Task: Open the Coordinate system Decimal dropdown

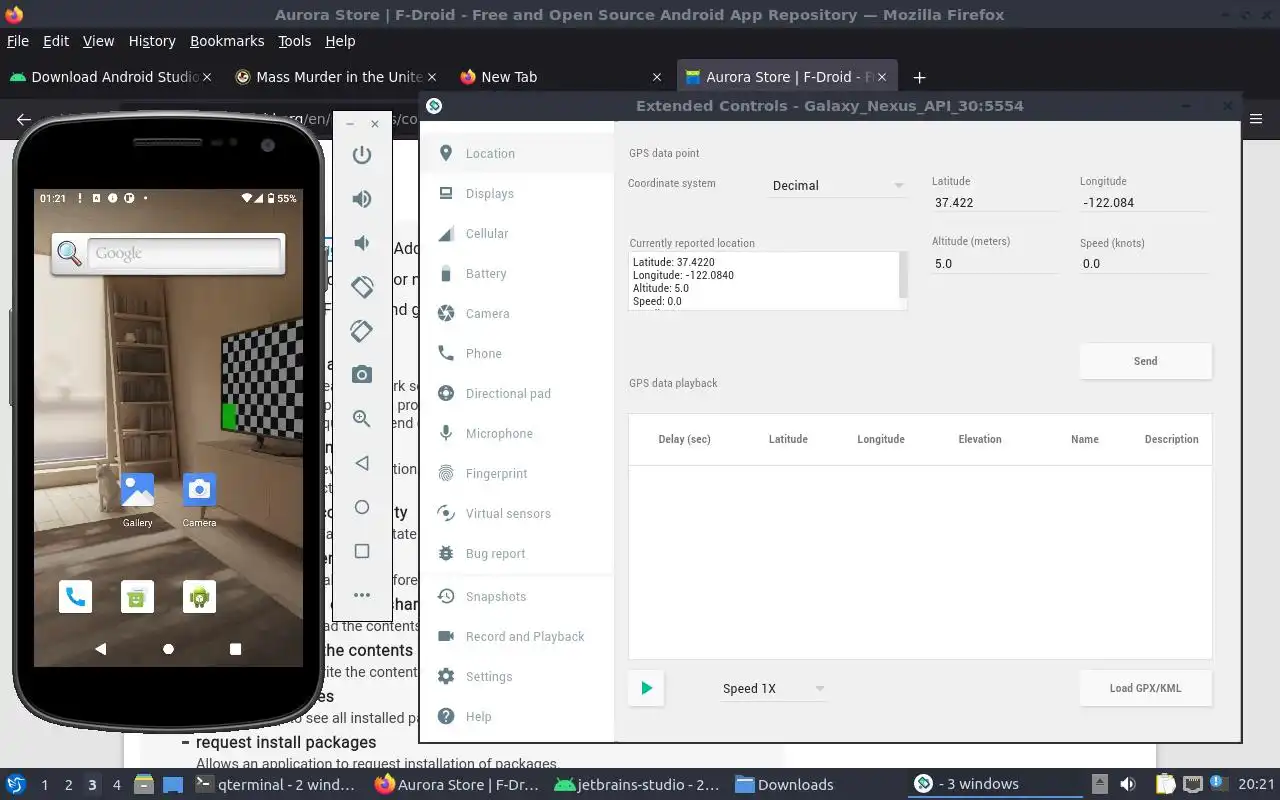Action: pos(838,185)
